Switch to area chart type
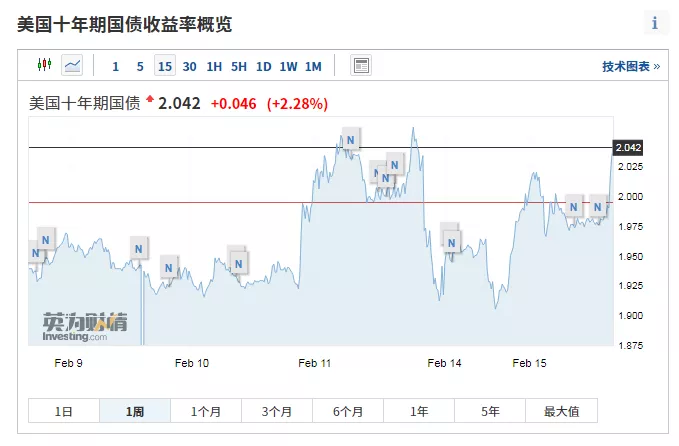This screenshot has height=446, width=679. point(72,66)
